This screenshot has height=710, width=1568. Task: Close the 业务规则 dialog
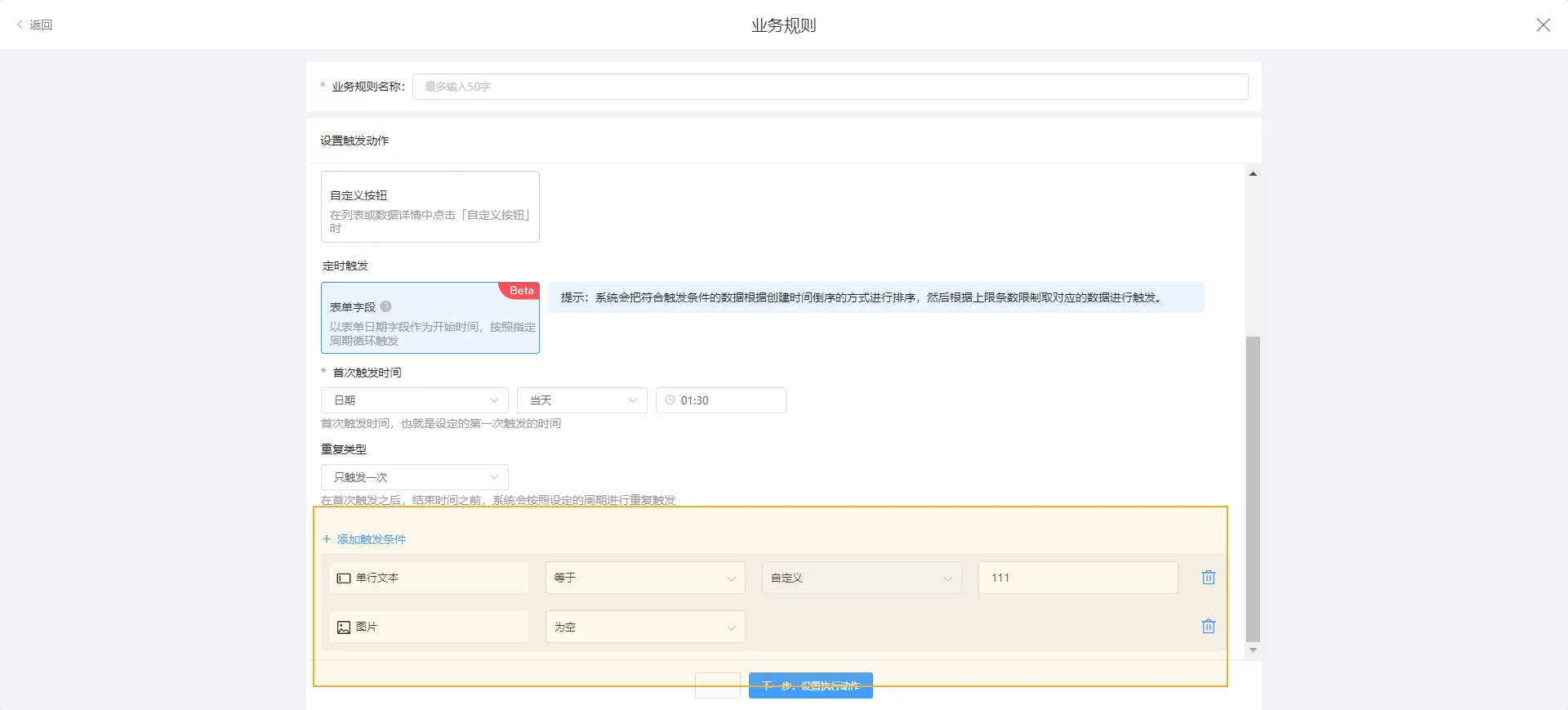pos(1543,25)
